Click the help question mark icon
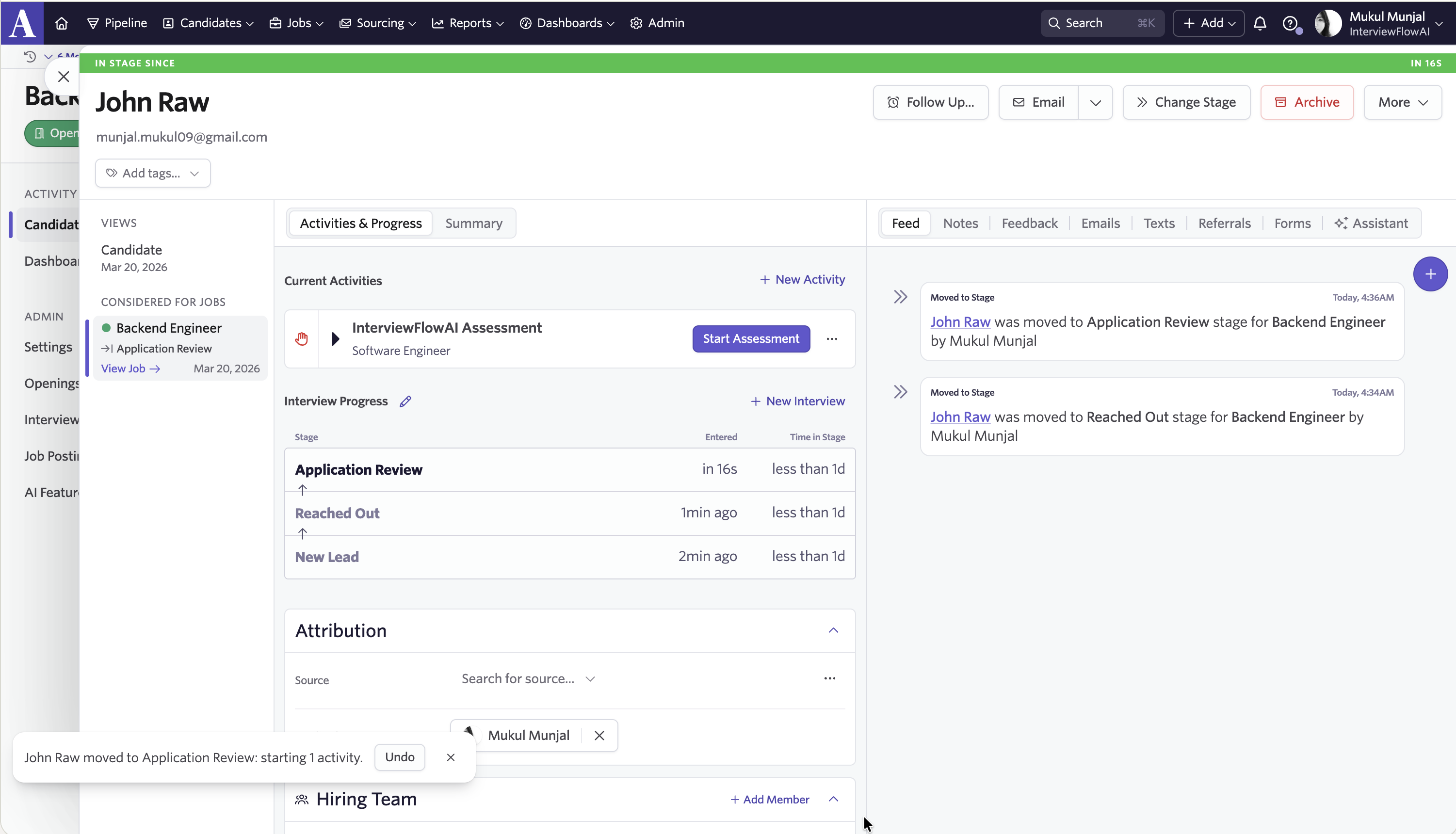The width and height of the screenshot is (1456, 834). tap(1289, 23)
